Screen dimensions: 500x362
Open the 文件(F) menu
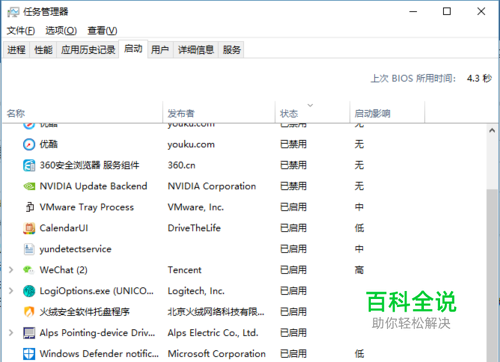[x=21, y=31]
